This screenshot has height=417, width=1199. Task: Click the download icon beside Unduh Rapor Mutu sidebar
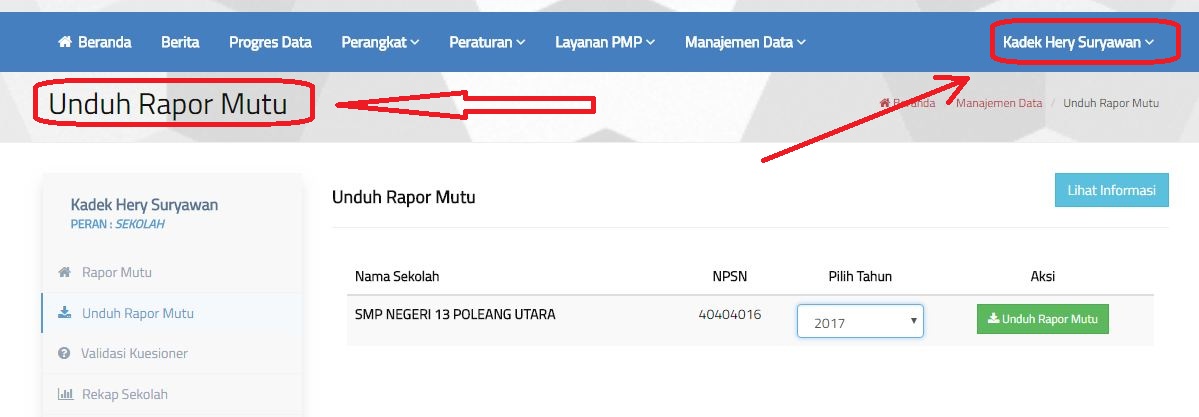click(x=65, y=313)
